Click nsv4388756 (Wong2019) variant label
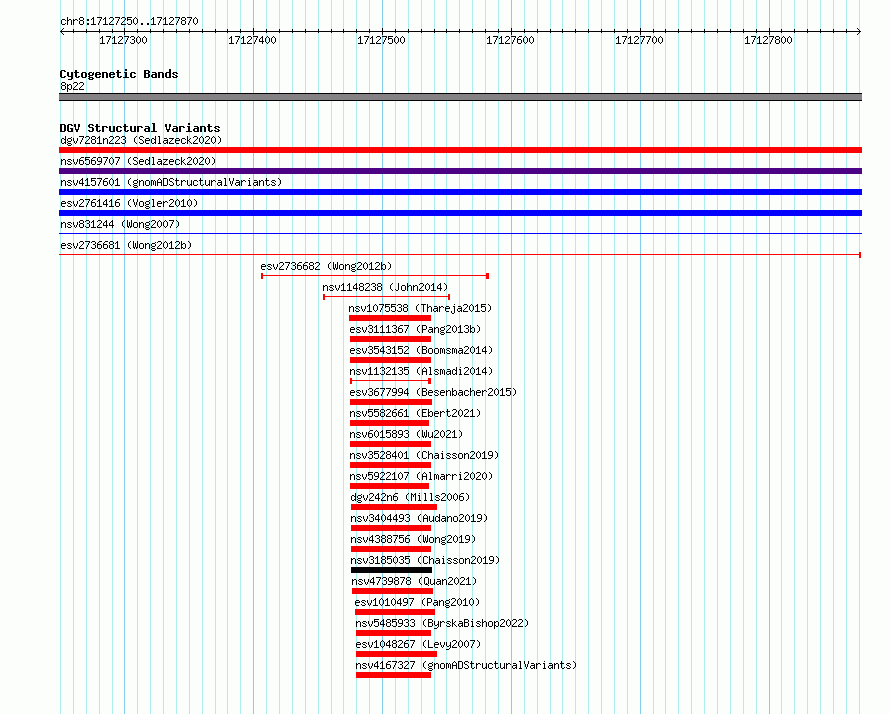The height and width of the screenshot is (714, 890). click(x=413, y=539)
